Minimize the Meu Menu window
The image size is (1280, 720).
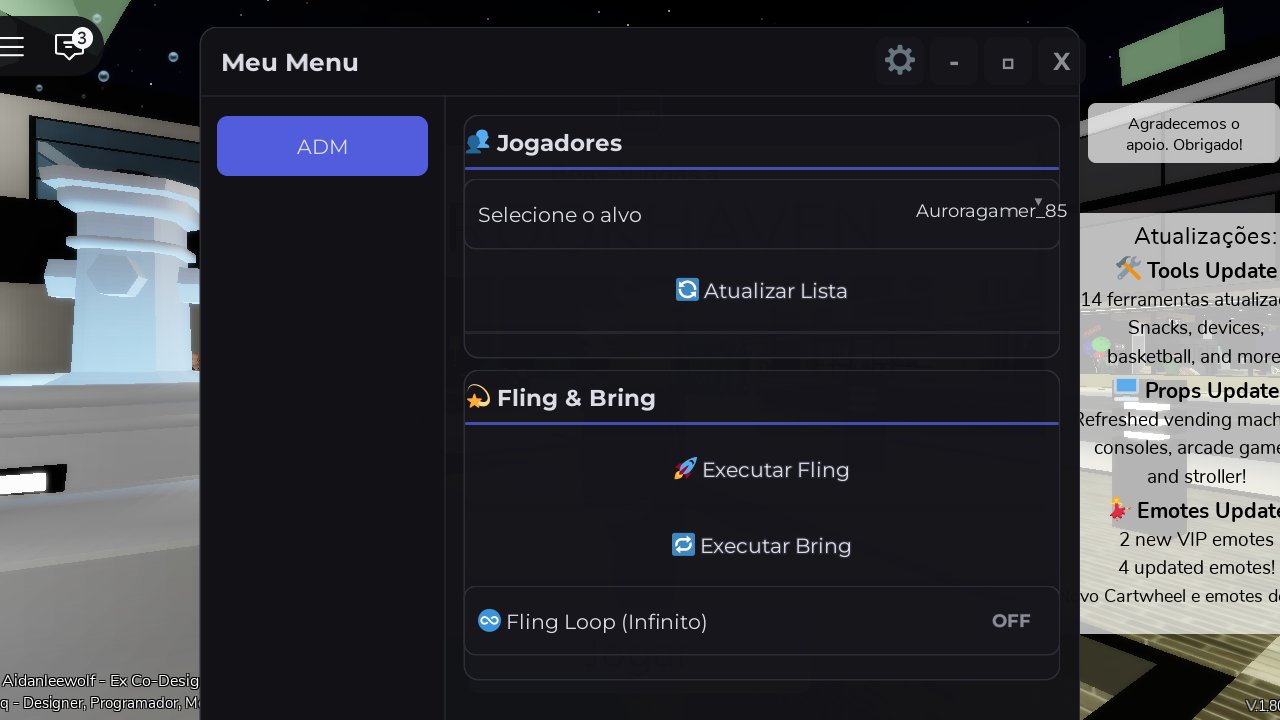click(x=954, y=63)
